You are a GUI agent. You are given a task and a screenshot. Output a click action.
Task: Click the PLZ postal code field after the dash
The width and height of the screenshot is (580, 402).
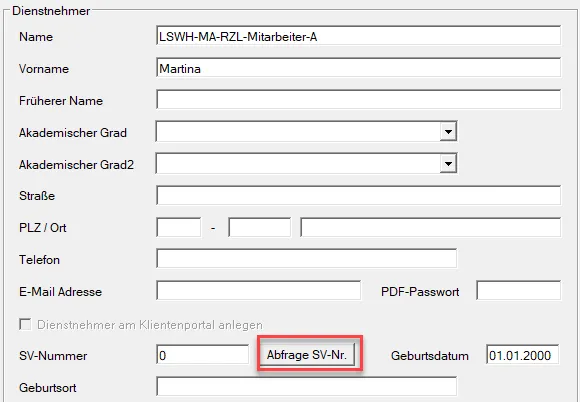click(x=259, y=227)
